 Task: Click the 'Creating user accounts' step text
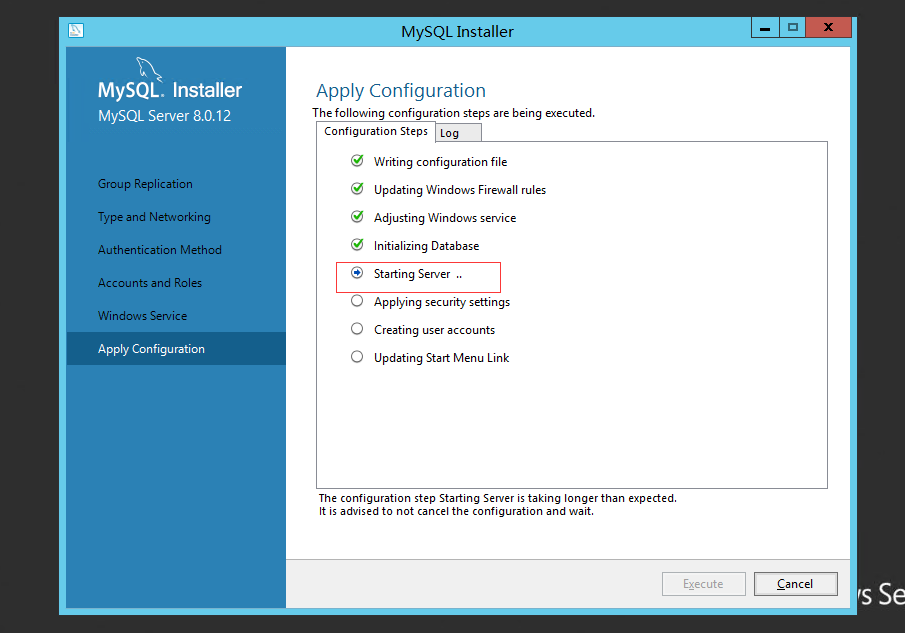pos(434,330)
